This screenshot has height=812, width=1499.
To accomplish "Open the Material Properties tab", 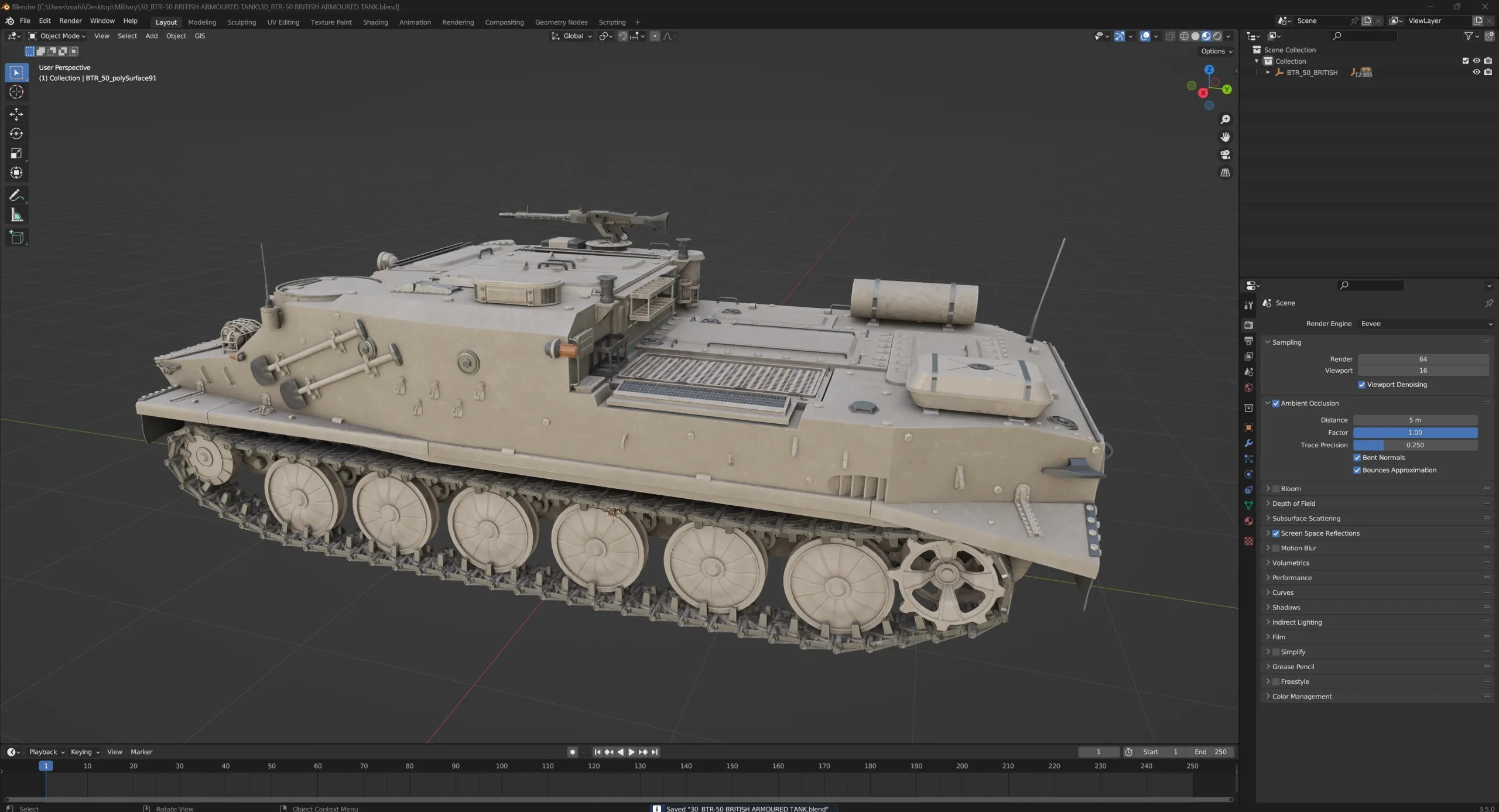I will (1248, 520).
